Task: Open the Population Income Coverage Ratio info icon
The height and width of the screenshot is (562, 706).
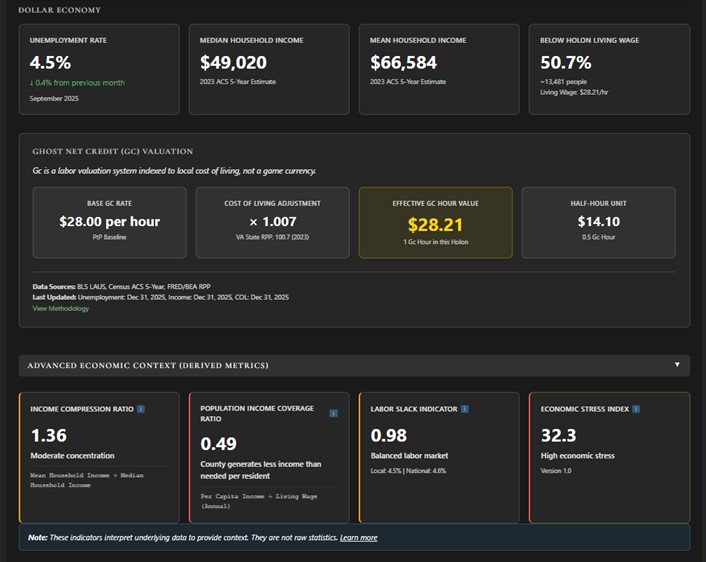Action: tap(333, 413)
